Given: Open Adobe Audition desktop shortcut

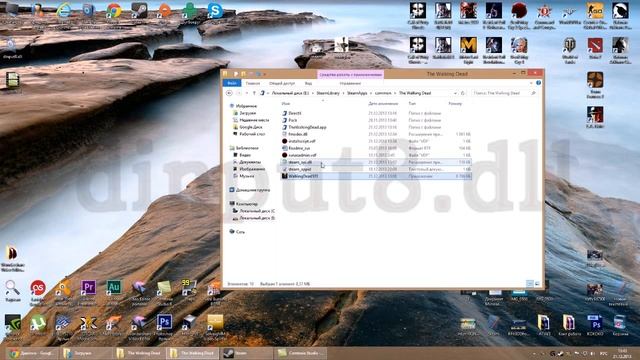Looking at the screenshot, I should tap(113, 291).
